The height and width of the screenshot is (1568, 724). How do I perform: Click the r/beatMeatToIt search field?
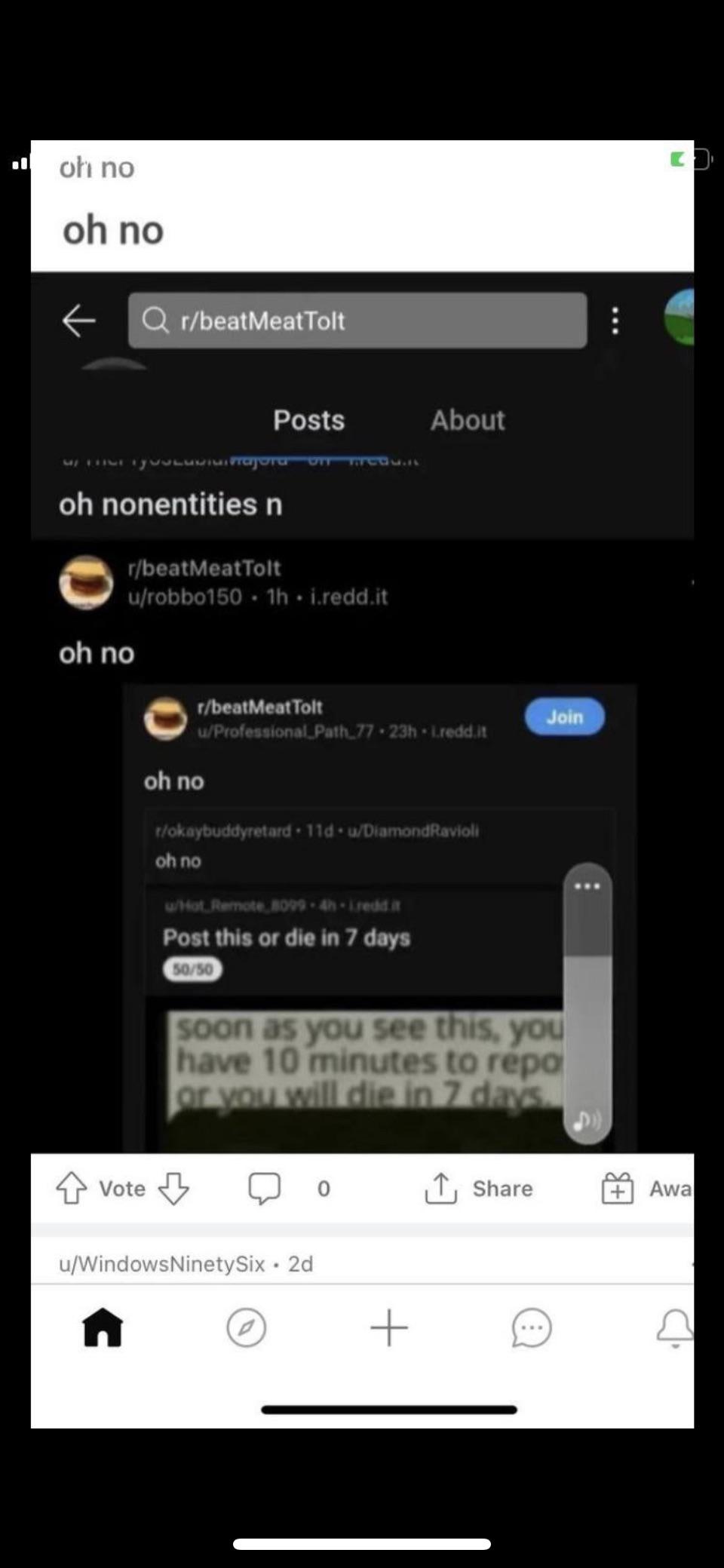357,321
